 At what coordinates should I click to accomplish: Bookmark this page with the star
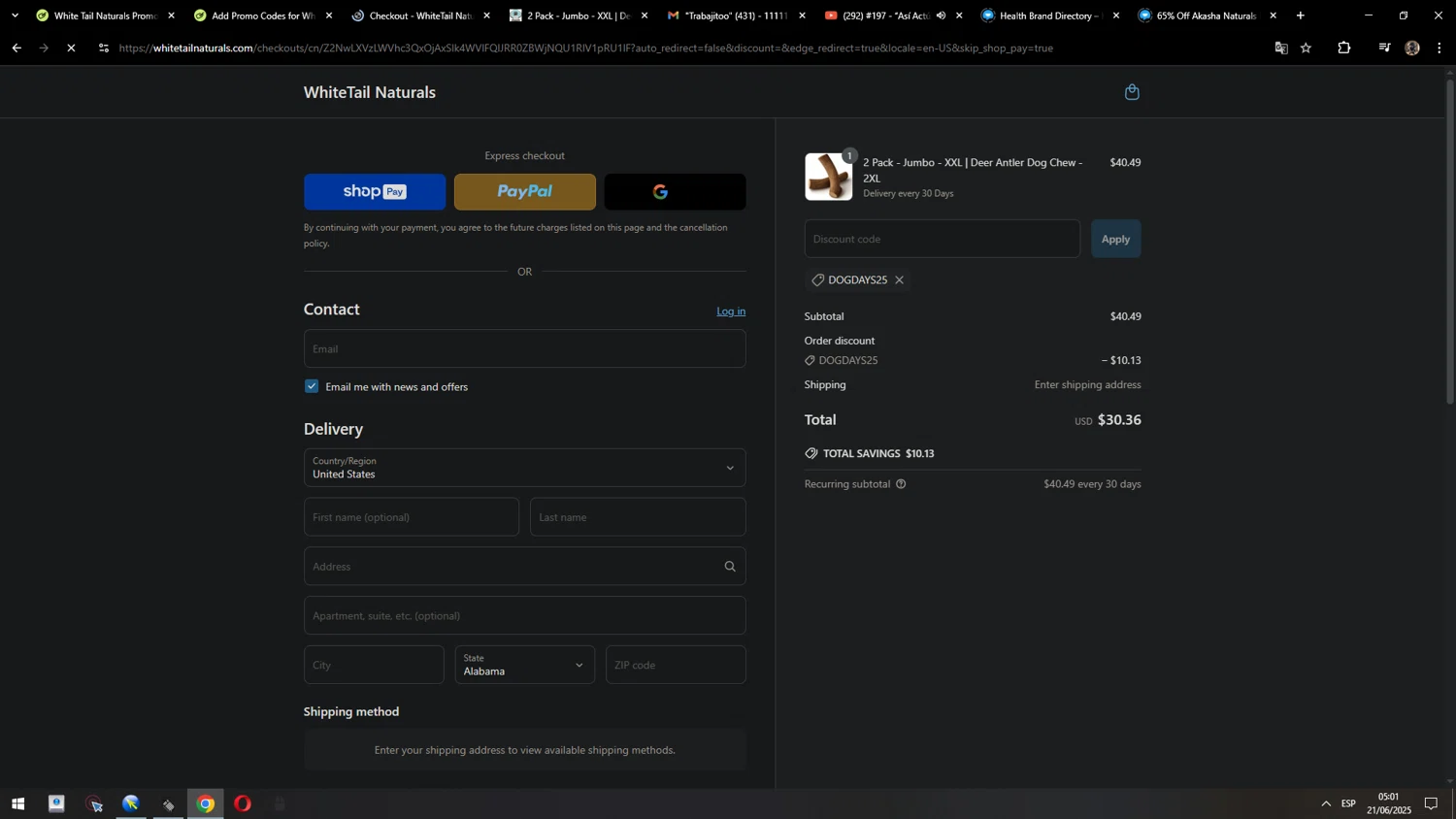1307,48
